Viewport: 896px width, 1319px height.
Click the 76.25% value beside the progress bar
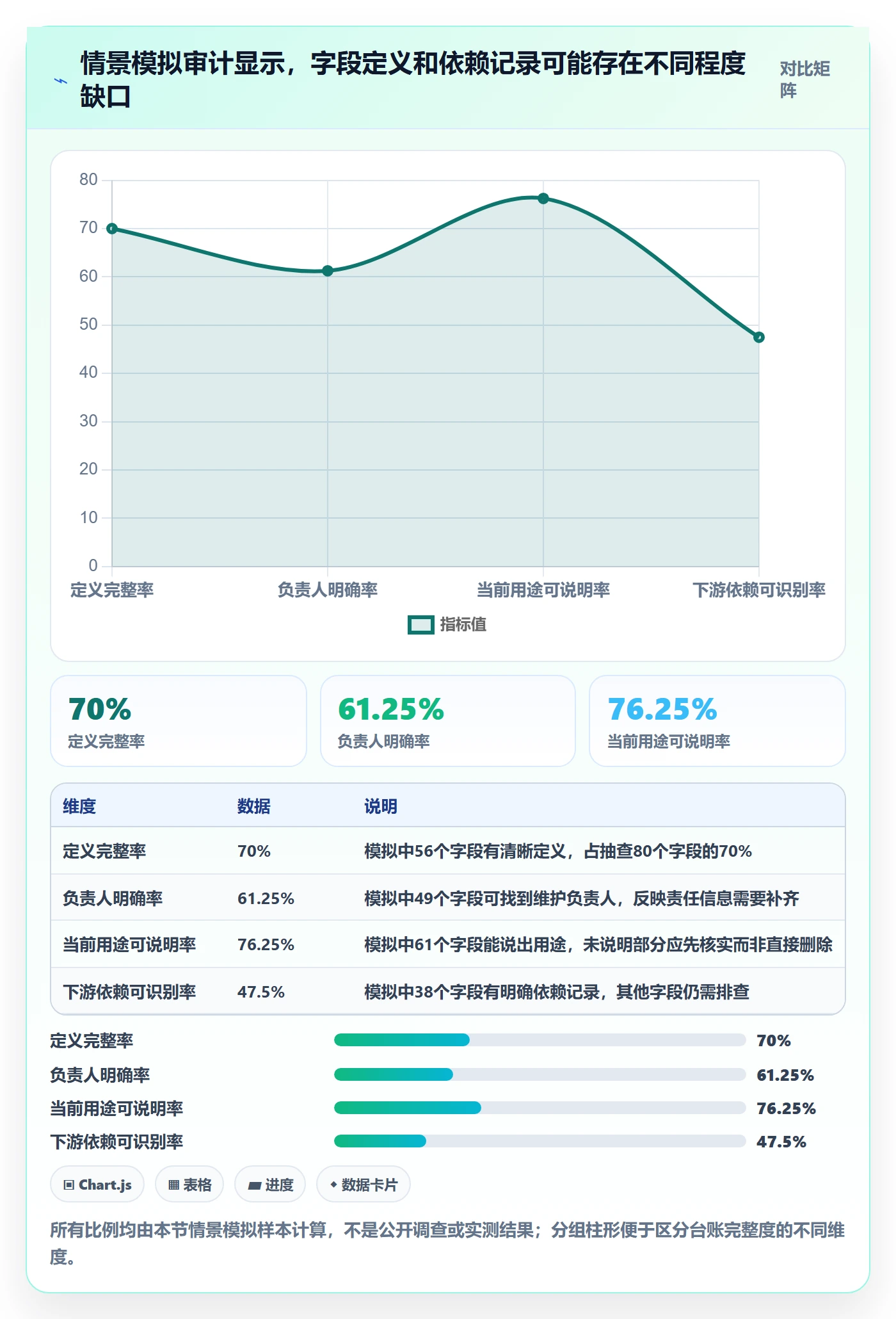[786, 1108]
